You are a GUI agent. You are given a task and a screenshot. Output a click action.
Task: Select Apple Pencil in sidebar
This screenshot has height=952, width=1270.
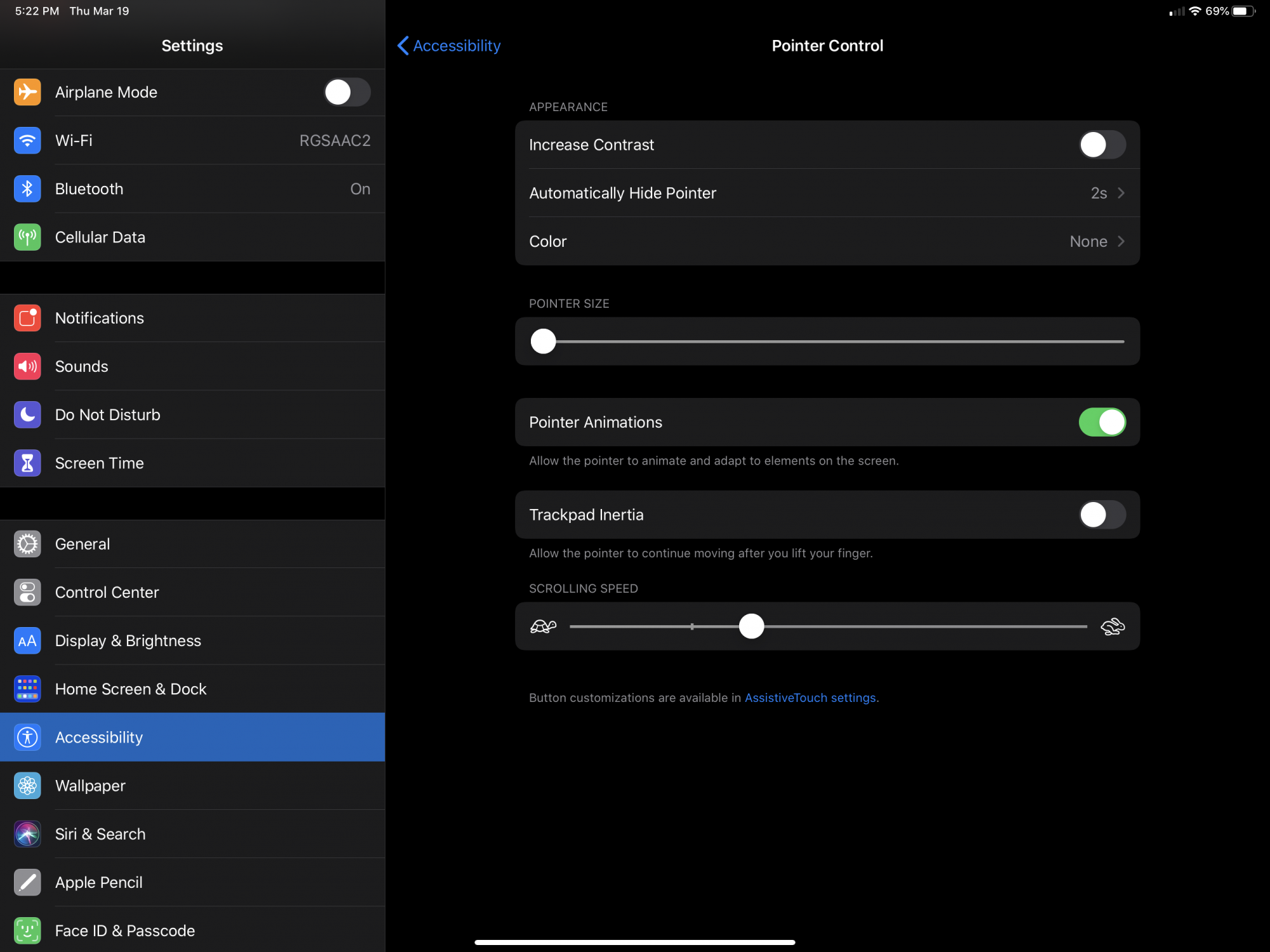(x=192, y=882)
